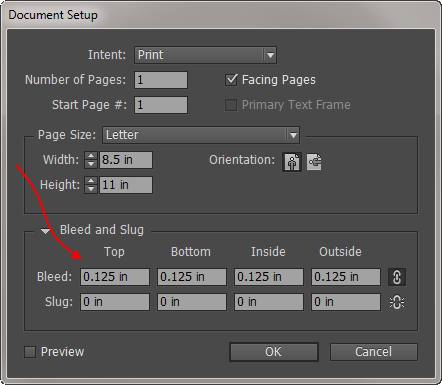442x385 pixels.
Task: Toggle the slug chain link icon
Action: click(x=397, y=302)
